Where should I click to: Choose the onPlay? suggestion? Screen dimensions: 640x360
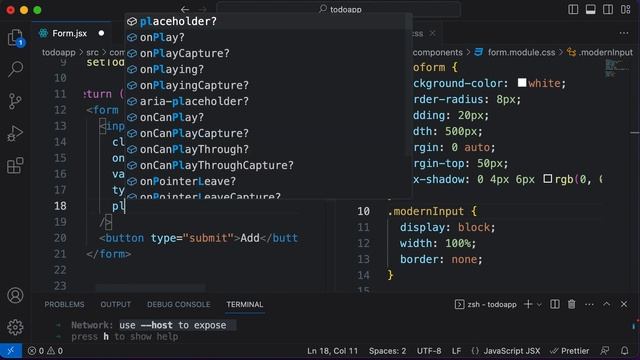(267, 37)
